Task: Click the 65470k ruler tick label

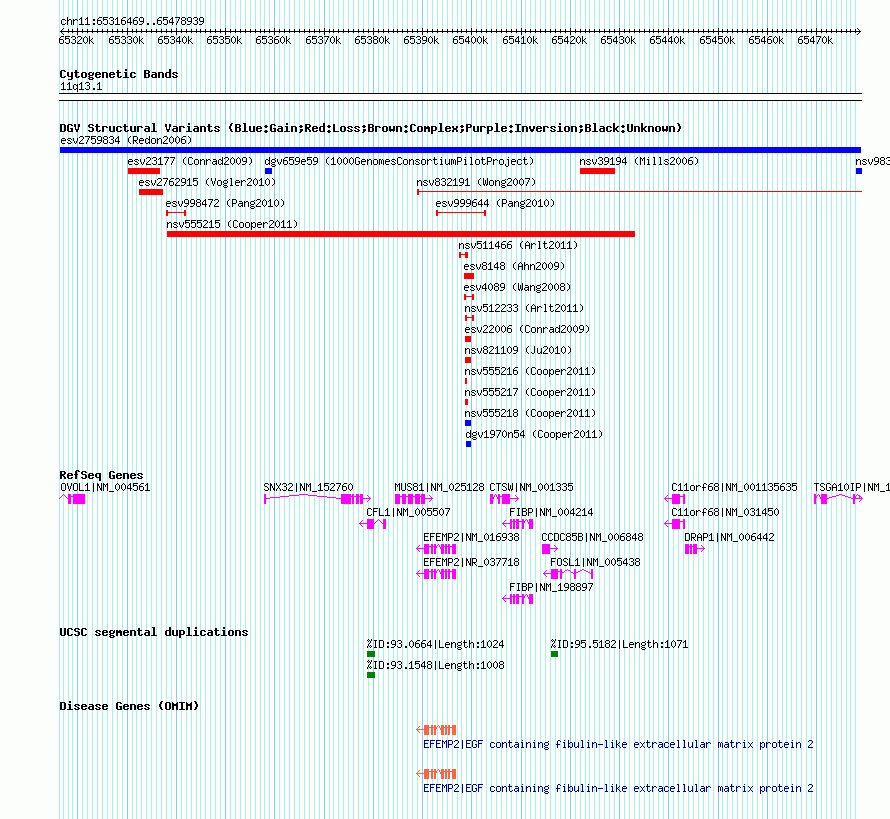Action: click(x=815, y=40)
